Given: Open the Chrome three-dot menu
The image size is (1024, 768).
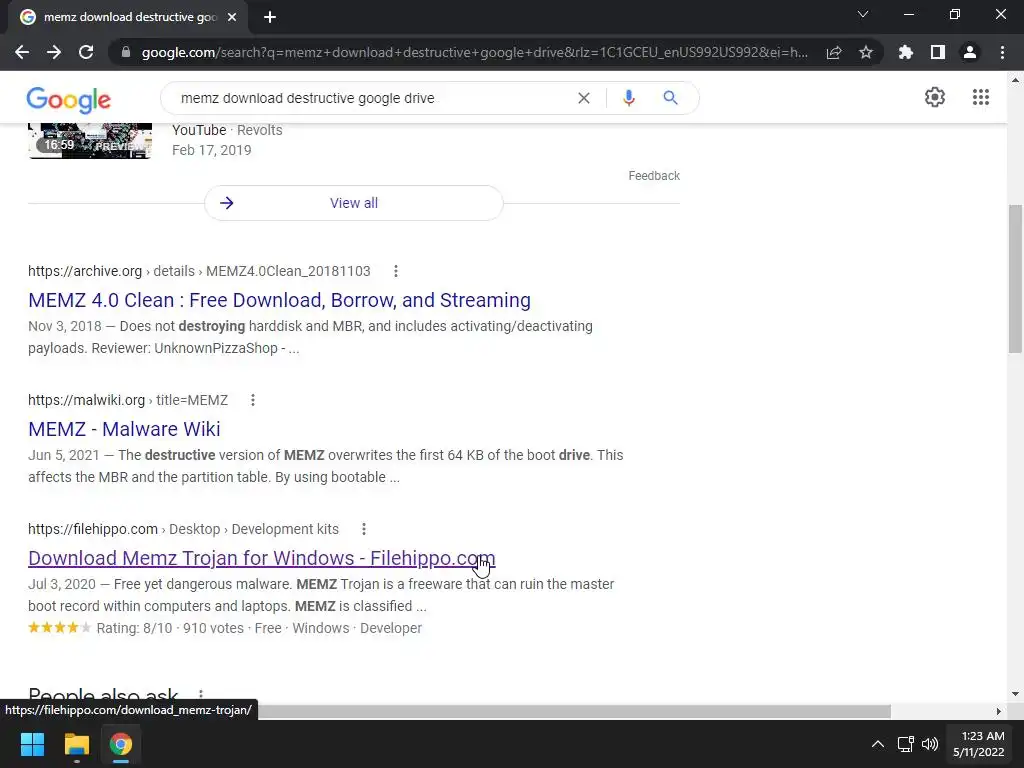Looking at the screenshot, I should pos(1002,52).
